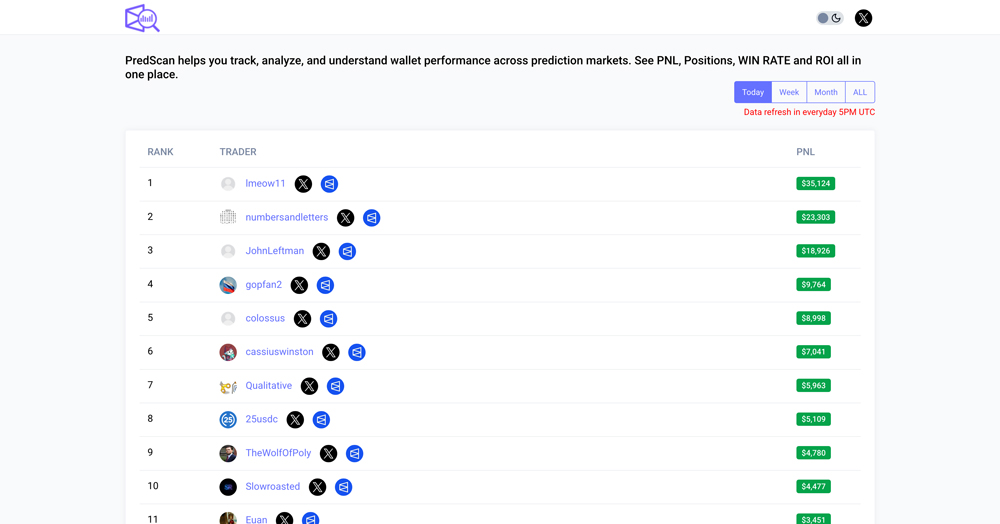
Task: Click the $9,764 PNL badge
Action: (x=813, y=284)
